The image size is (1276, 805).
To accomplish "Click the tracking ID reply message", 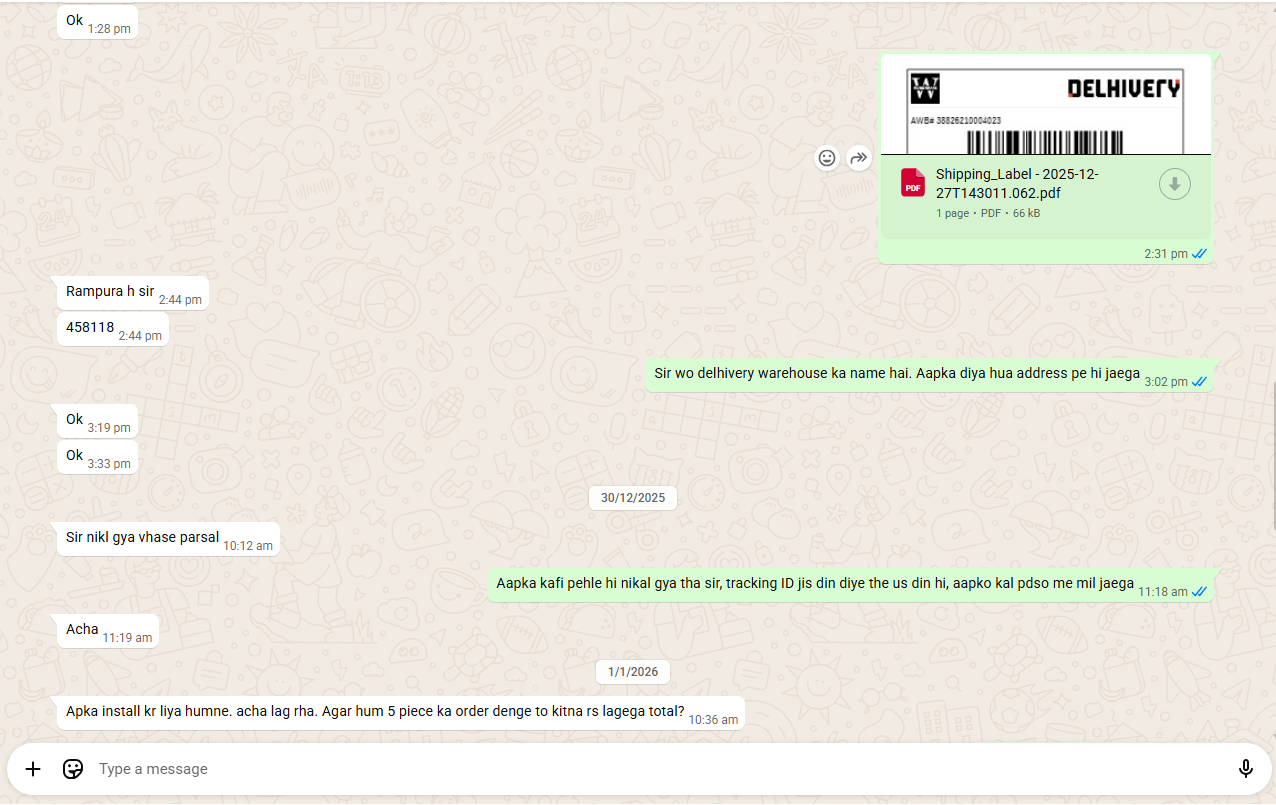I will [814, 584].
